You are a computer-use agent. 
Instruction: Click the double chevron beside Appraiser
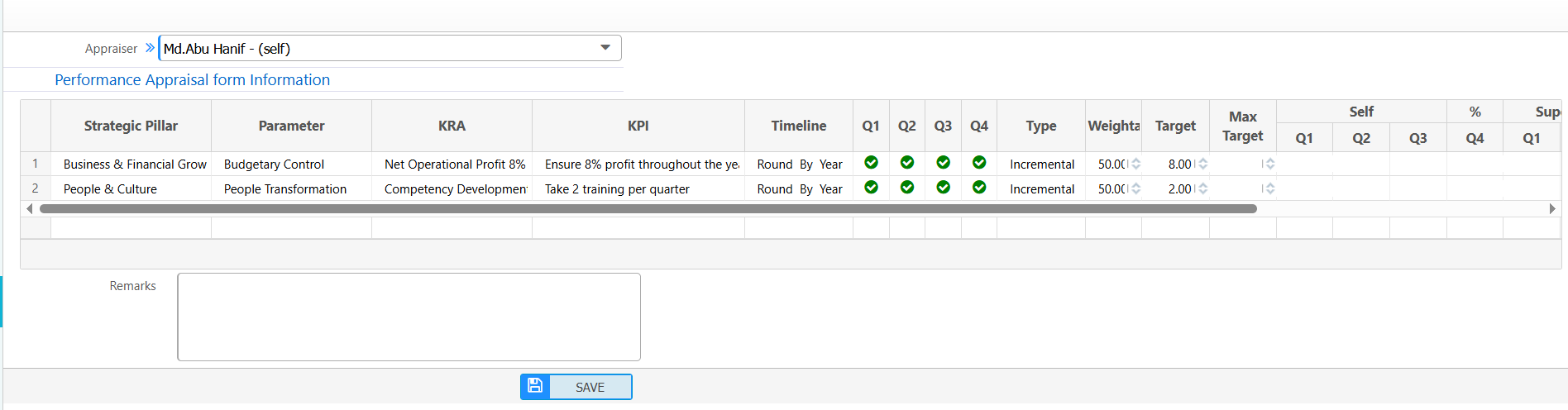tap(150, 48)
